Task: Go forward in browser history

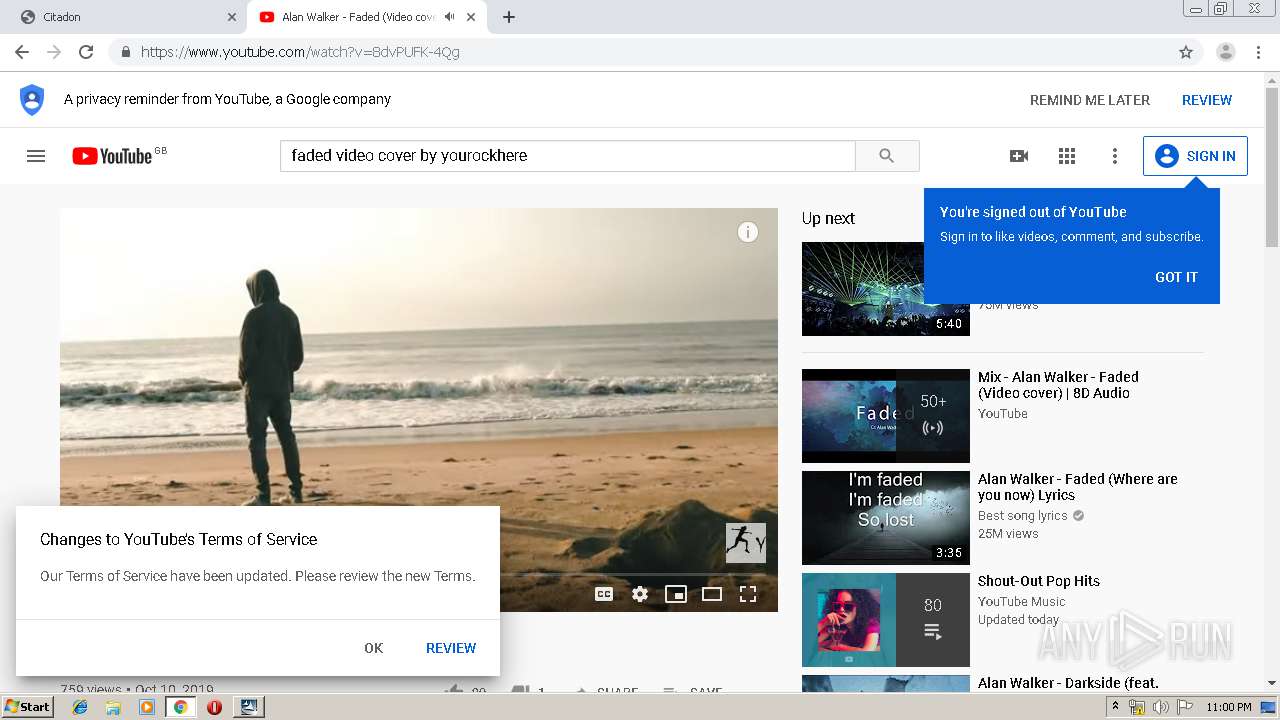Action: pos(54,52)
